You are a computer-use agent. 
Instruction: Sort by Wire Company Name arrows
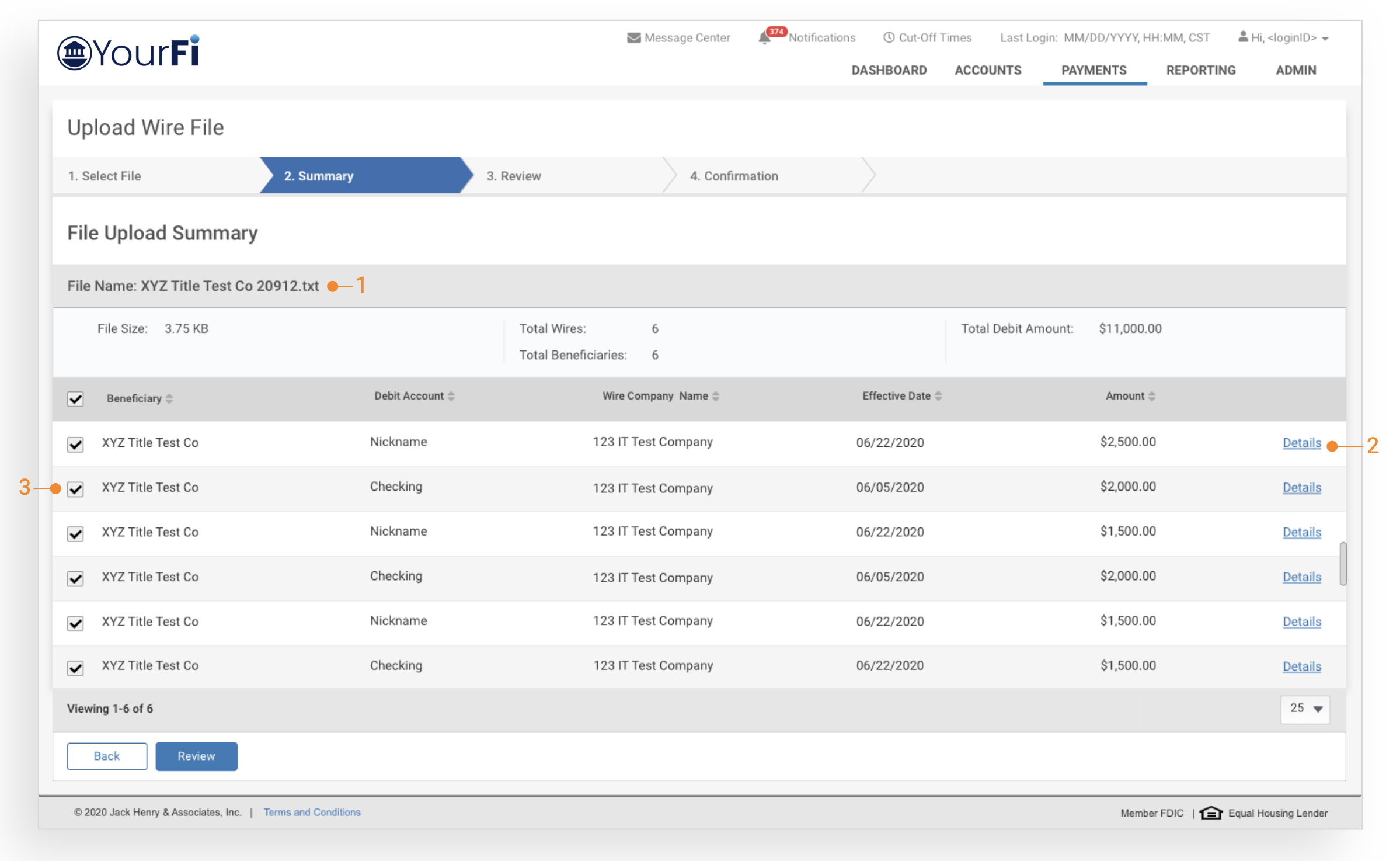716,397
